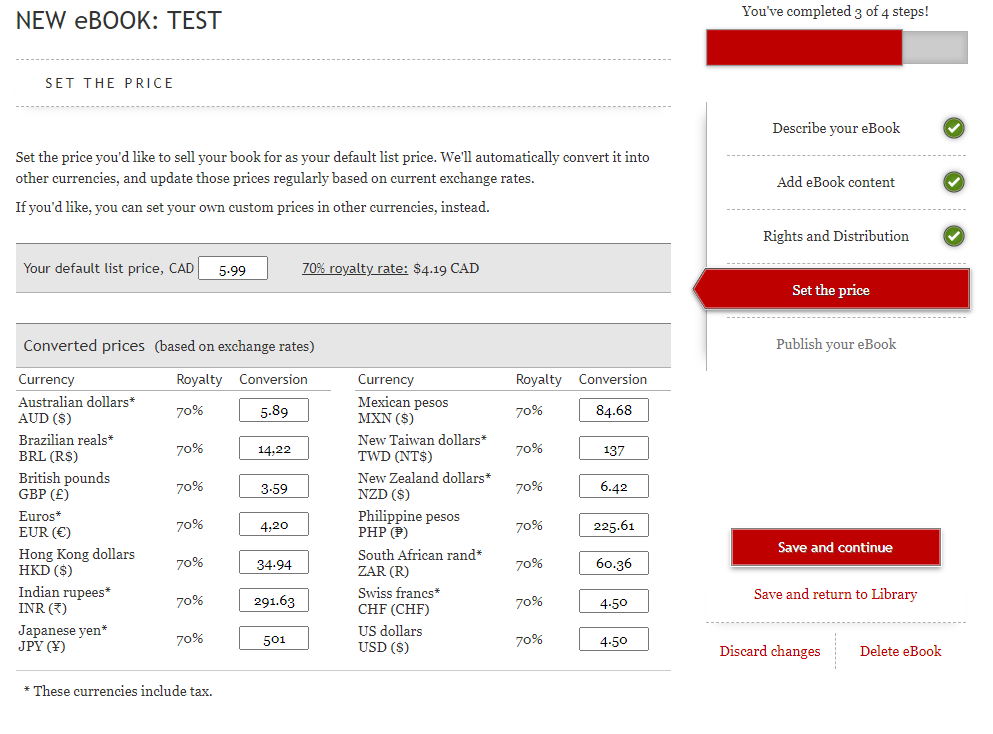The image size is (993, 734).
Task: Go to the Publish your eBook step
Action: click(835, 344)
